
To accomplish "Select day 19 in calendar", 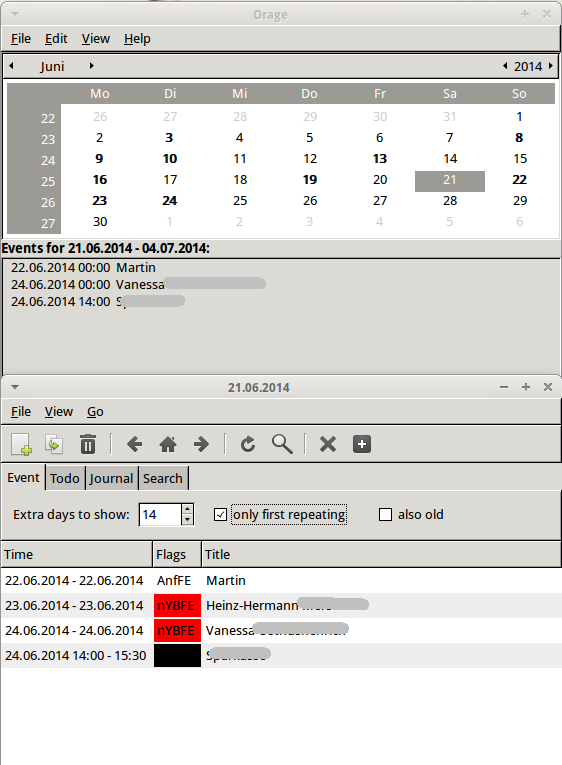I will [x=310, y=180].
